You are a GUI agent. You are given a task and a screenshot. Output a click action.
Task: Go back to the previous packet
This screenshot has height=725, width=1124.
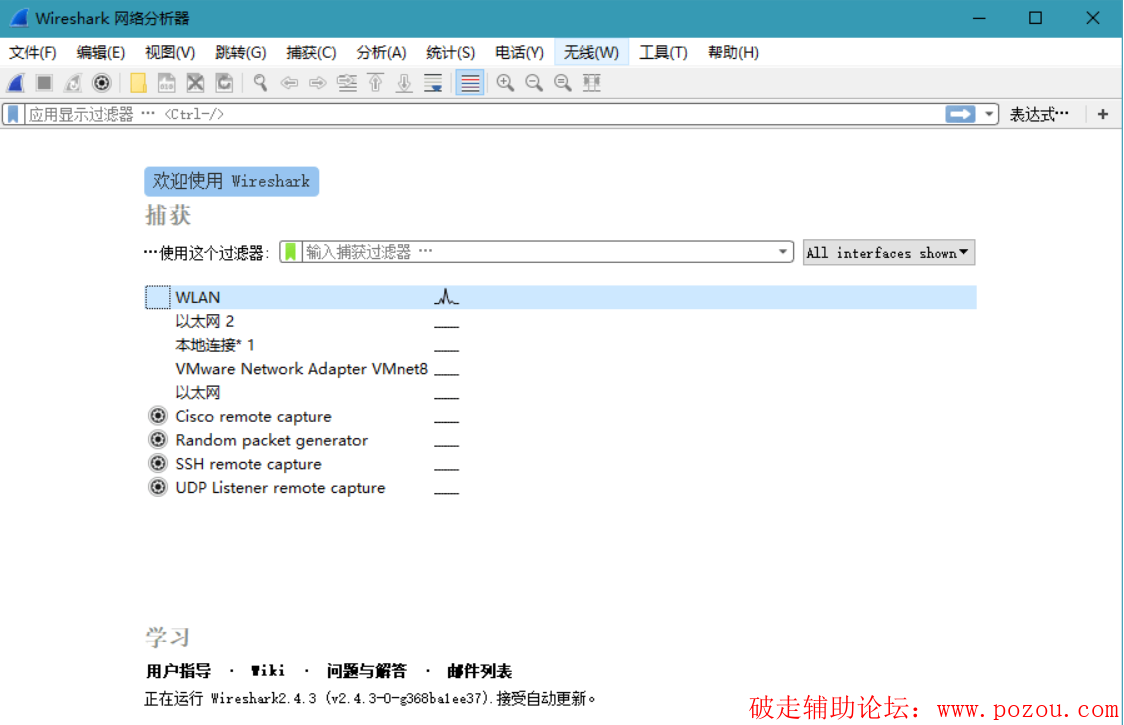(289, 83)
